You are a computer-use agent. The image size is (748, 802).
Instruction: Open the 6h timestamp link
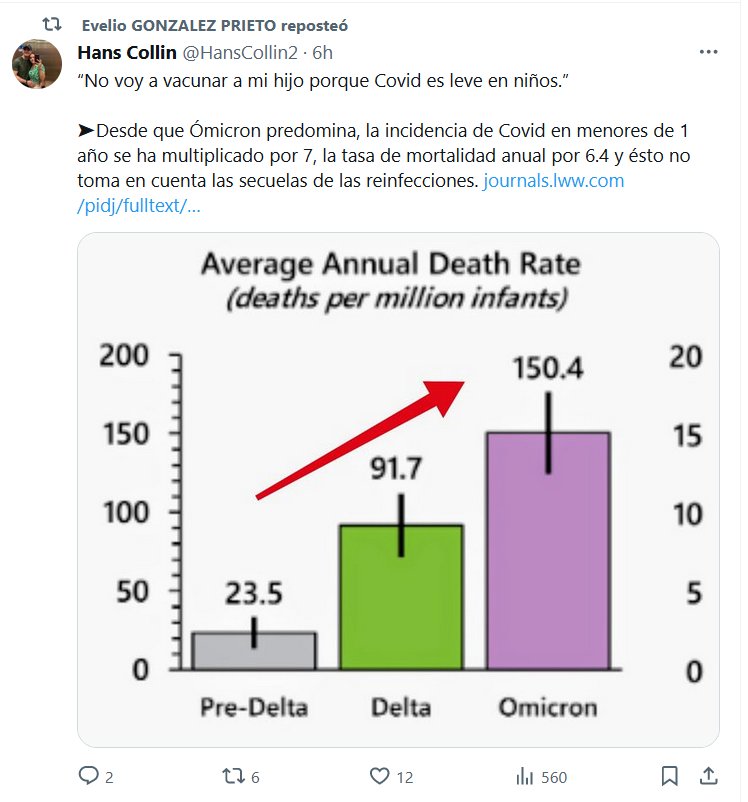[x=323, y=52]
